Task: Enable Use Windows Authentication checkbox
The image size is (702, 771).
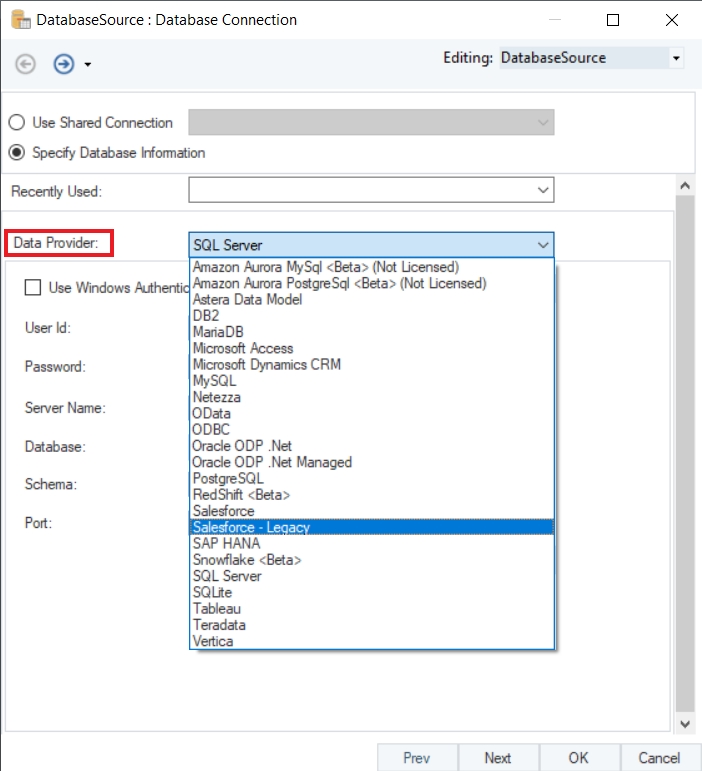Action: tap(33, 287)
